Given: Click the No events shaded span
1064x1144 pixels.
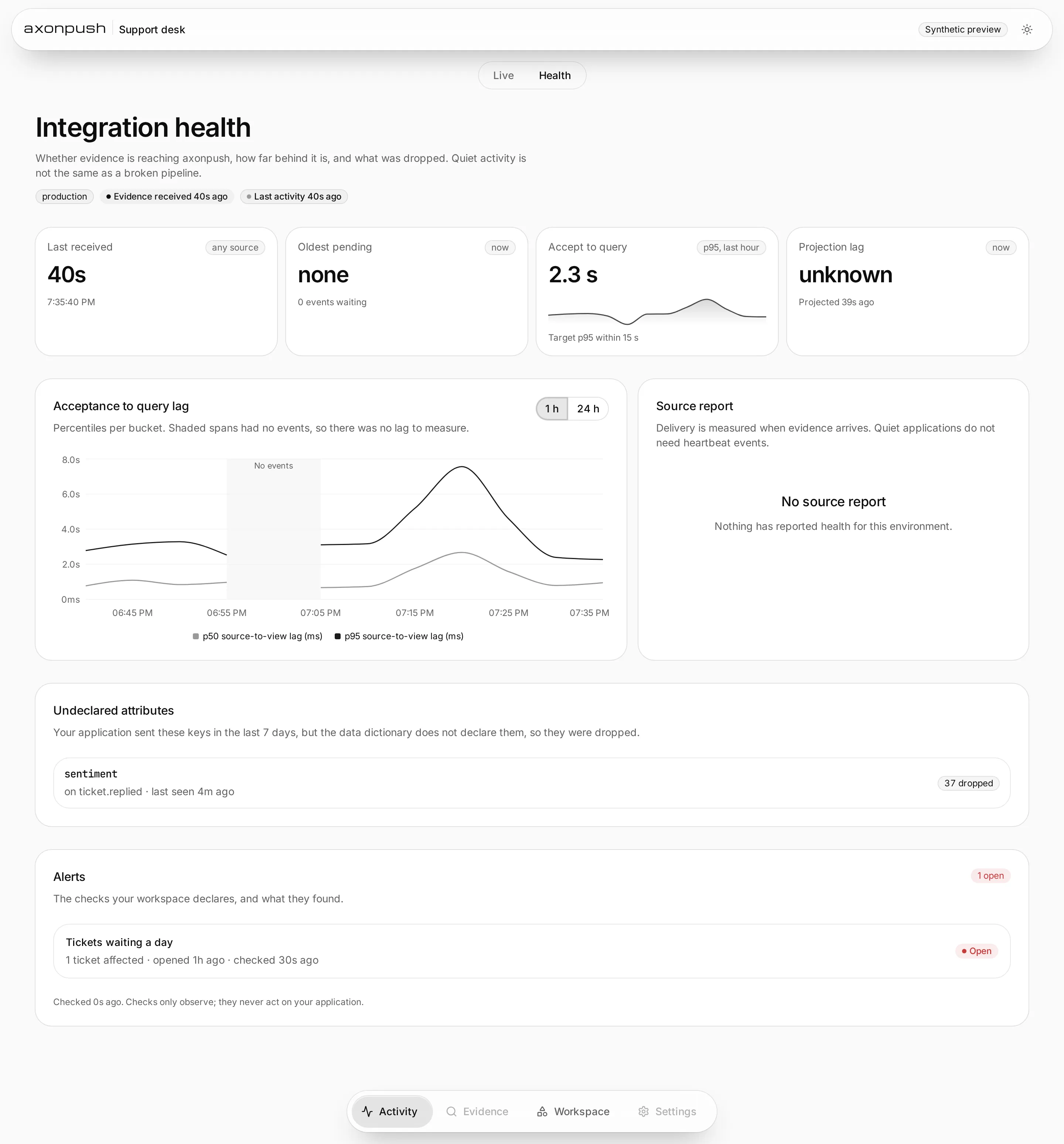Looking at the screenshot, I should pyautogui.click(x=273, y=529).
